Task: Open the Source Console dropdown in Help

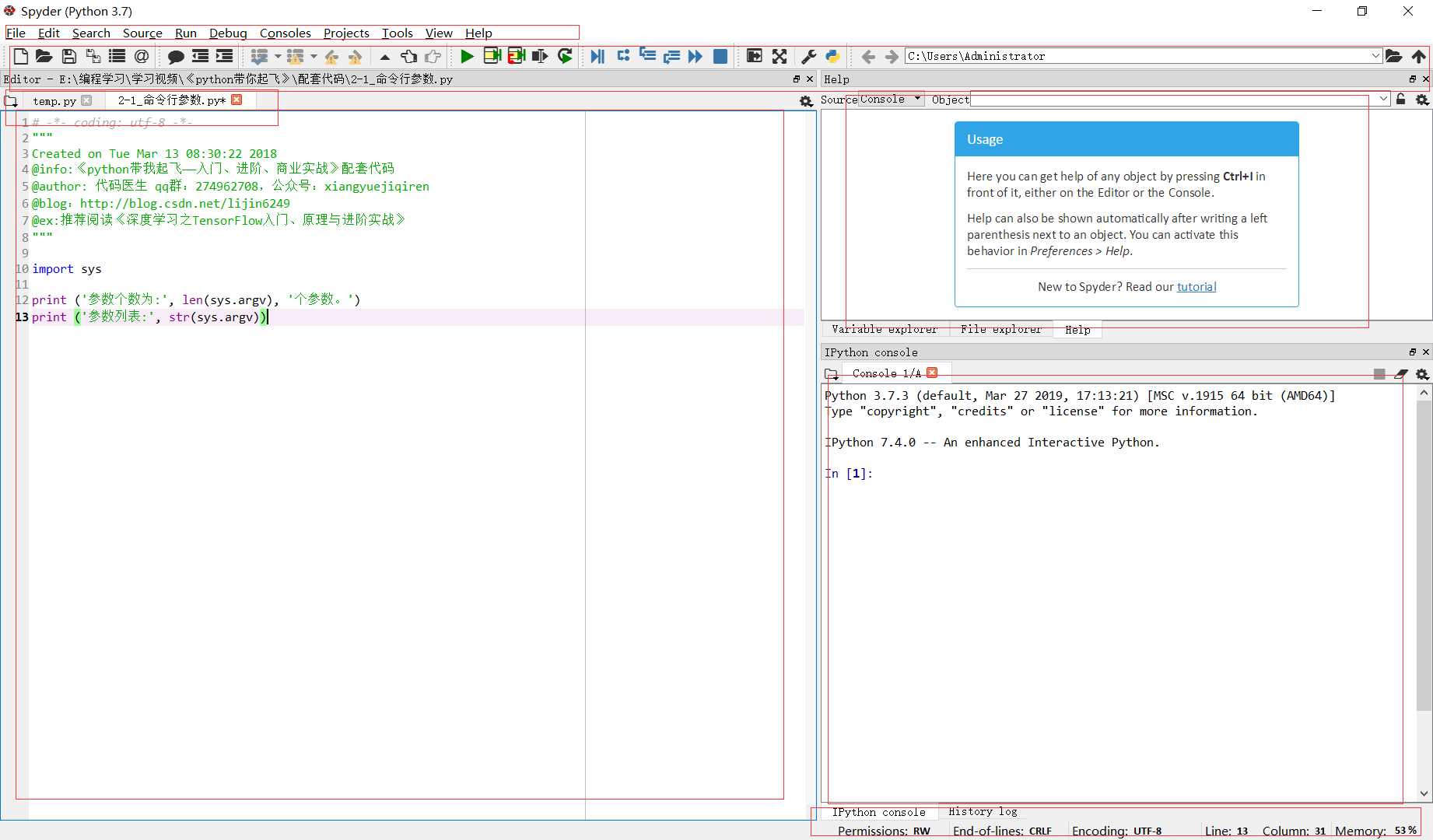Action: click(x=891, y=99)
